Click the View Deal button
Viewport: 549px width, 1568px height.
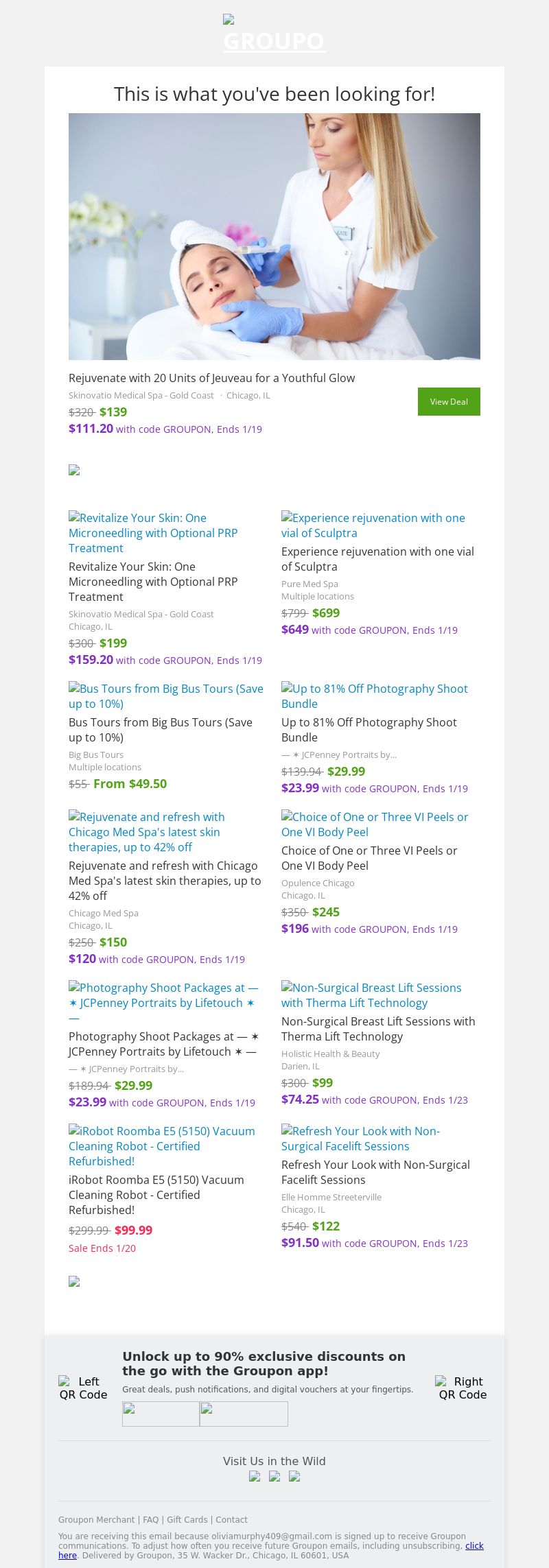coord(449,401)
